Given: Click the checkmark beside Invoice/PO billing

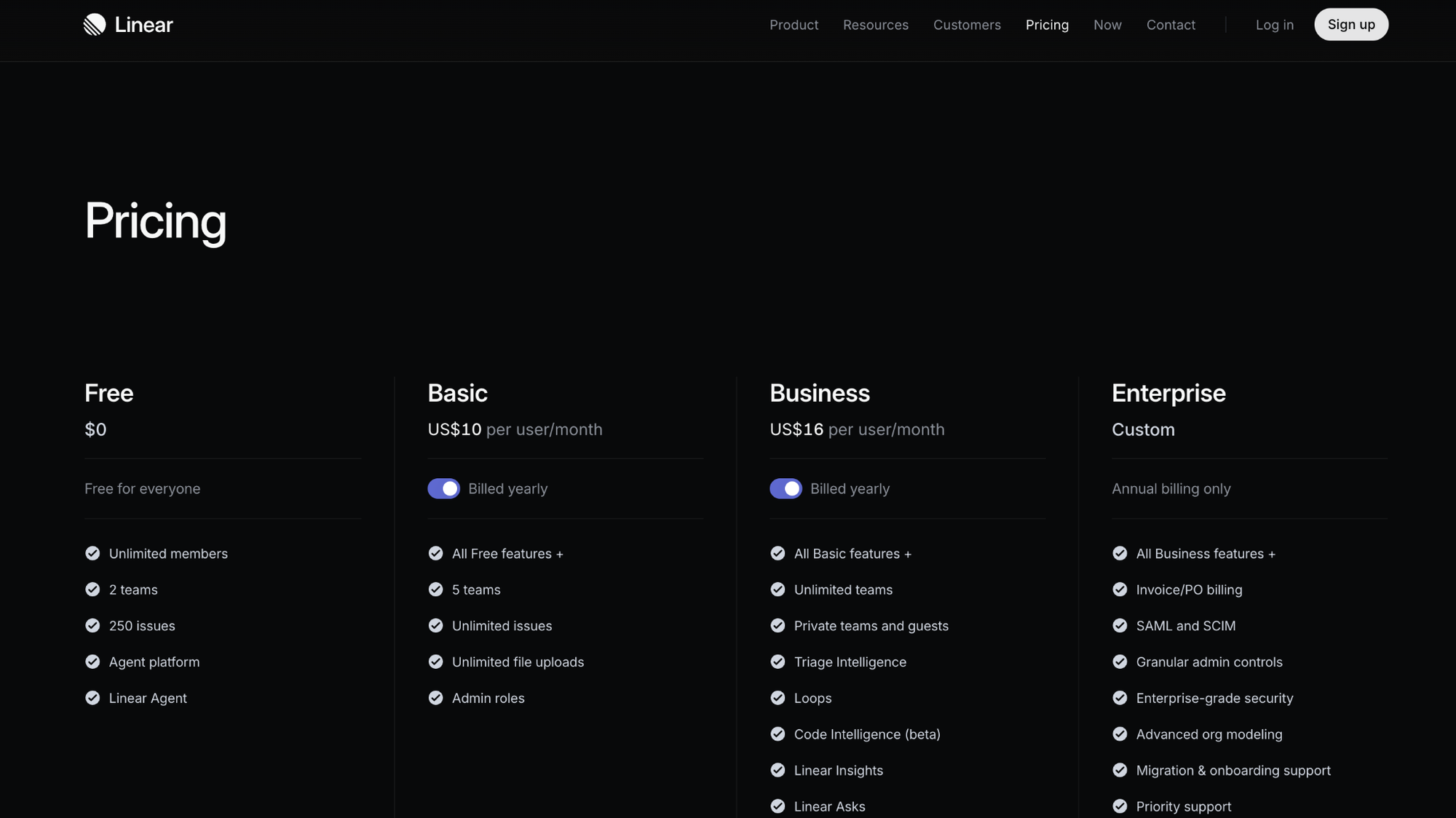Looking at the screenshot, I should coord(1120,589).
